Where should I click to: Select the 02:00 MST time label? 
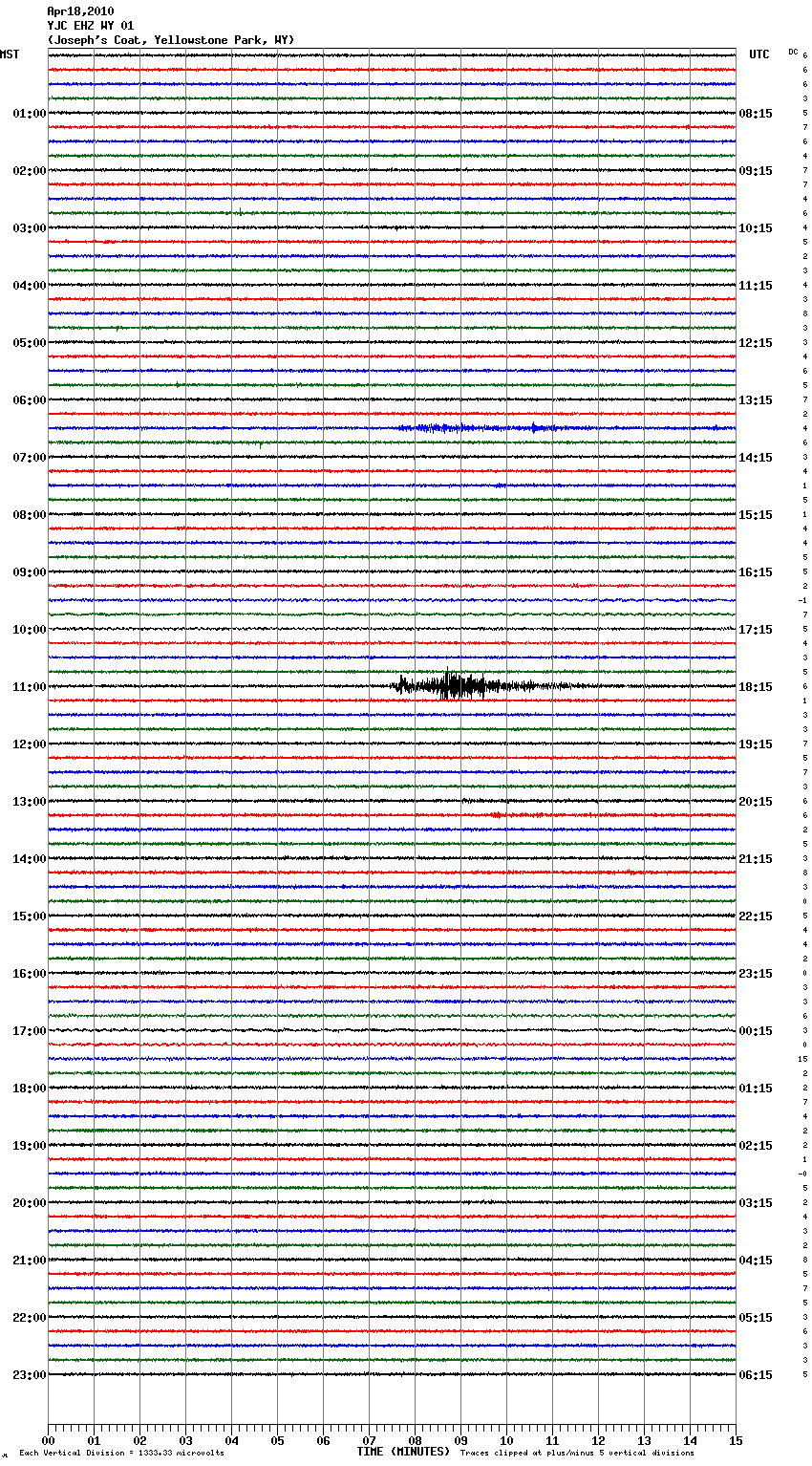[29, 171]
